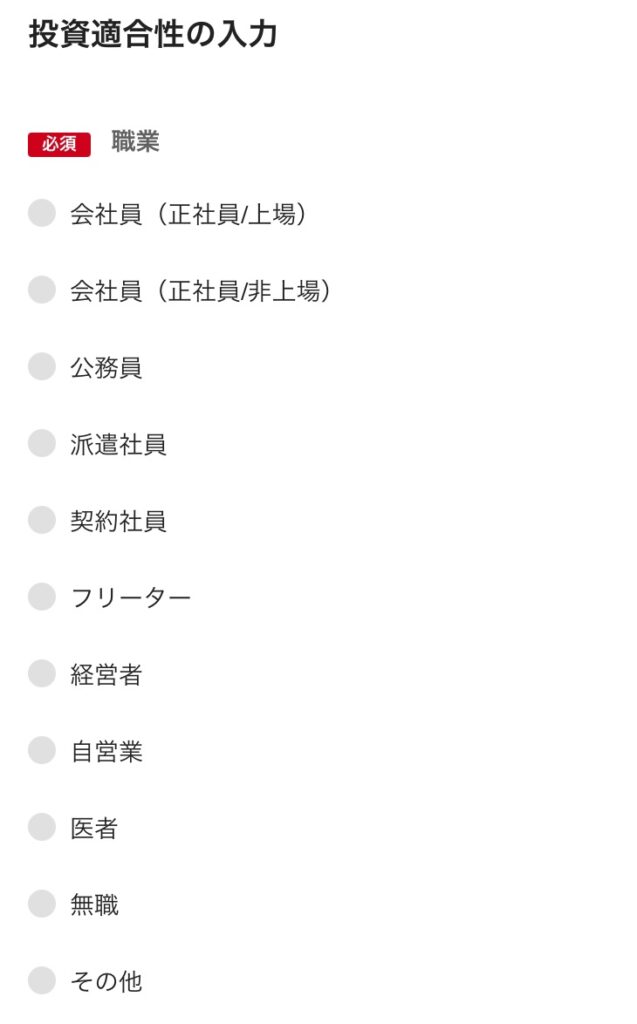Select the 会社員（正社員/上場） radio button
Image resolution: width=637 pixels, height=1024 pixels.
point(42,213)
